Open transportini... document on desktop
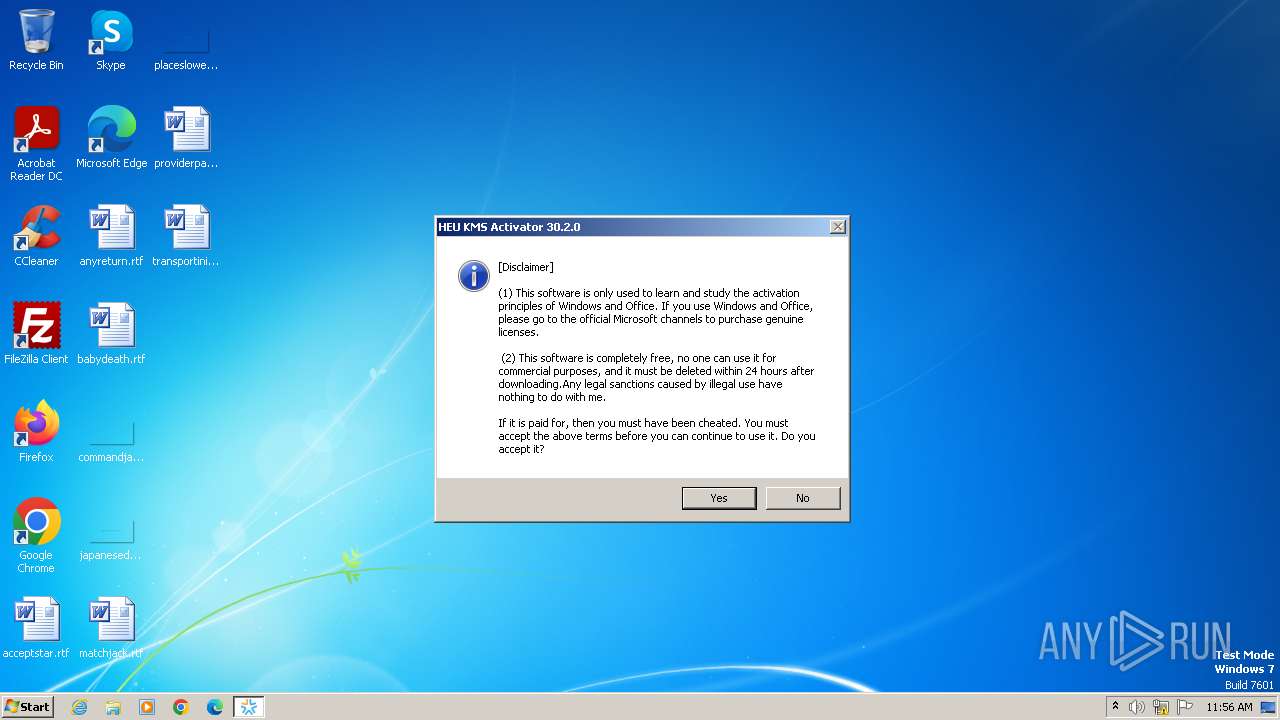The width and height of the screenshot is (1280, 720). click(186, 236)
